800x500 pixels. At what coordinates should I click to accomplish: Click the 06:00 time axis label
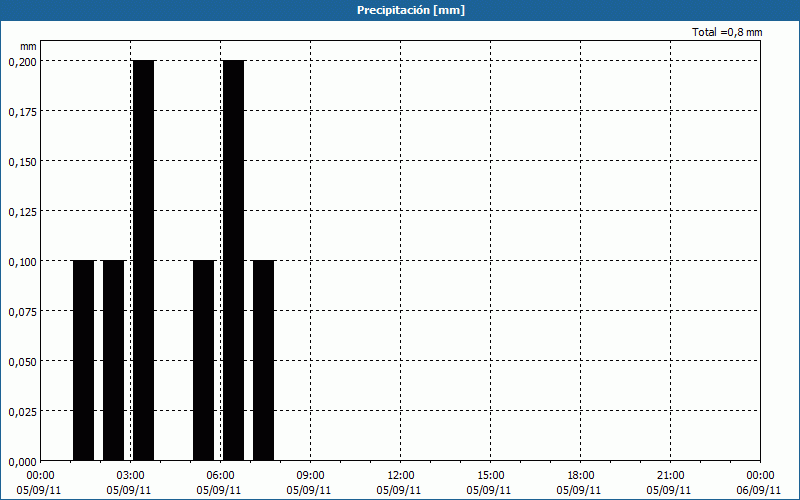pyautogui.click(x=220, y=476)
